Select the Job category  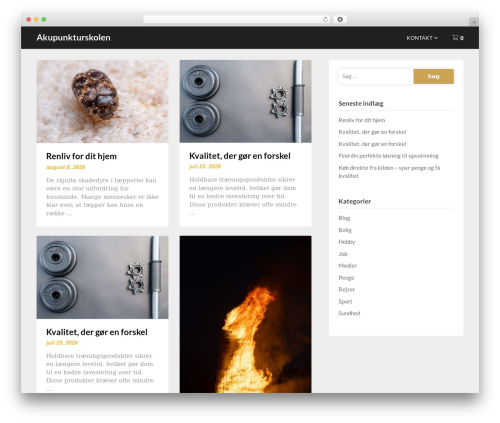(343, 254)
